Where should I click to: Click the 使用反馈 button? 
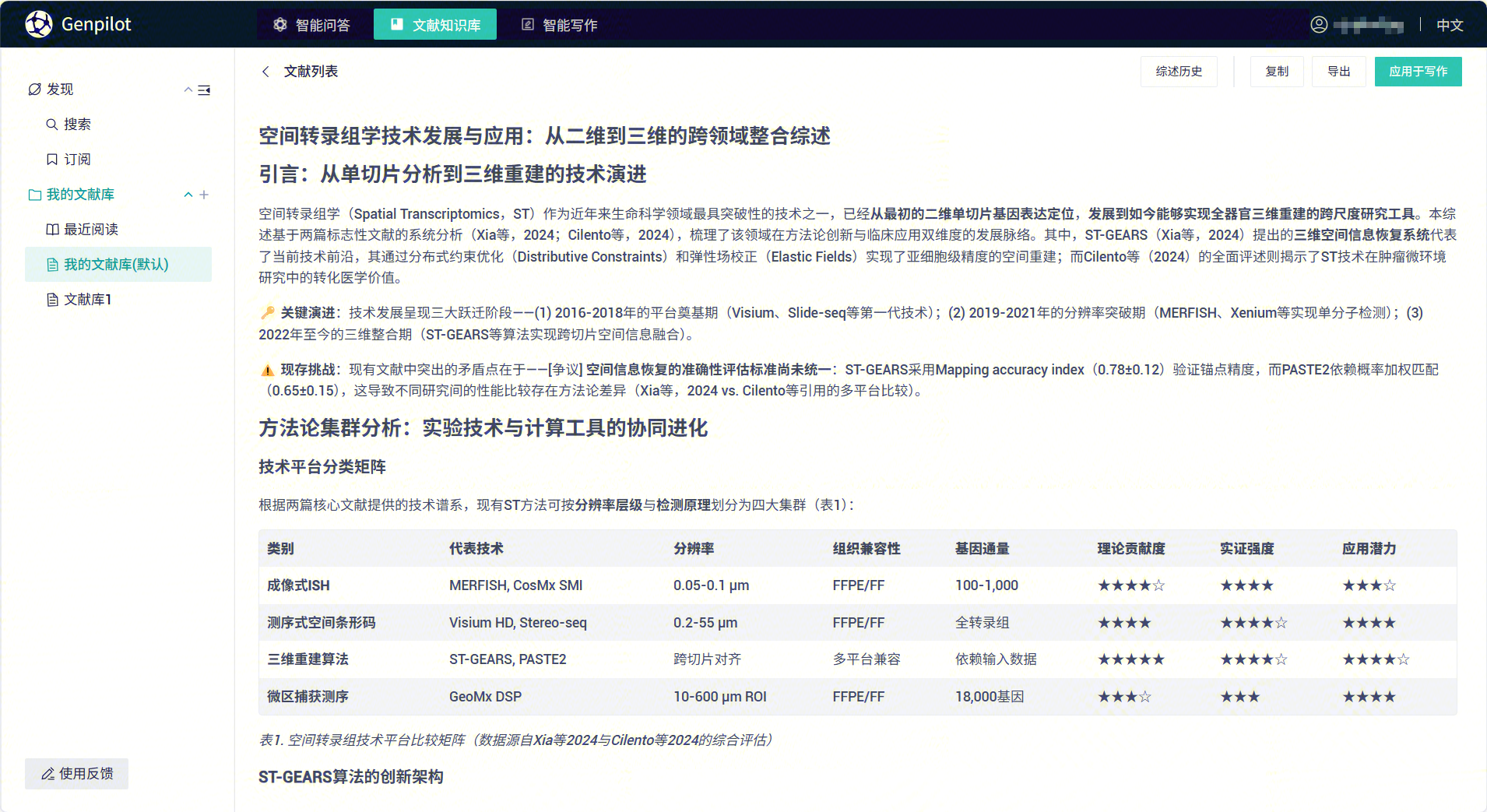[76, 774]
